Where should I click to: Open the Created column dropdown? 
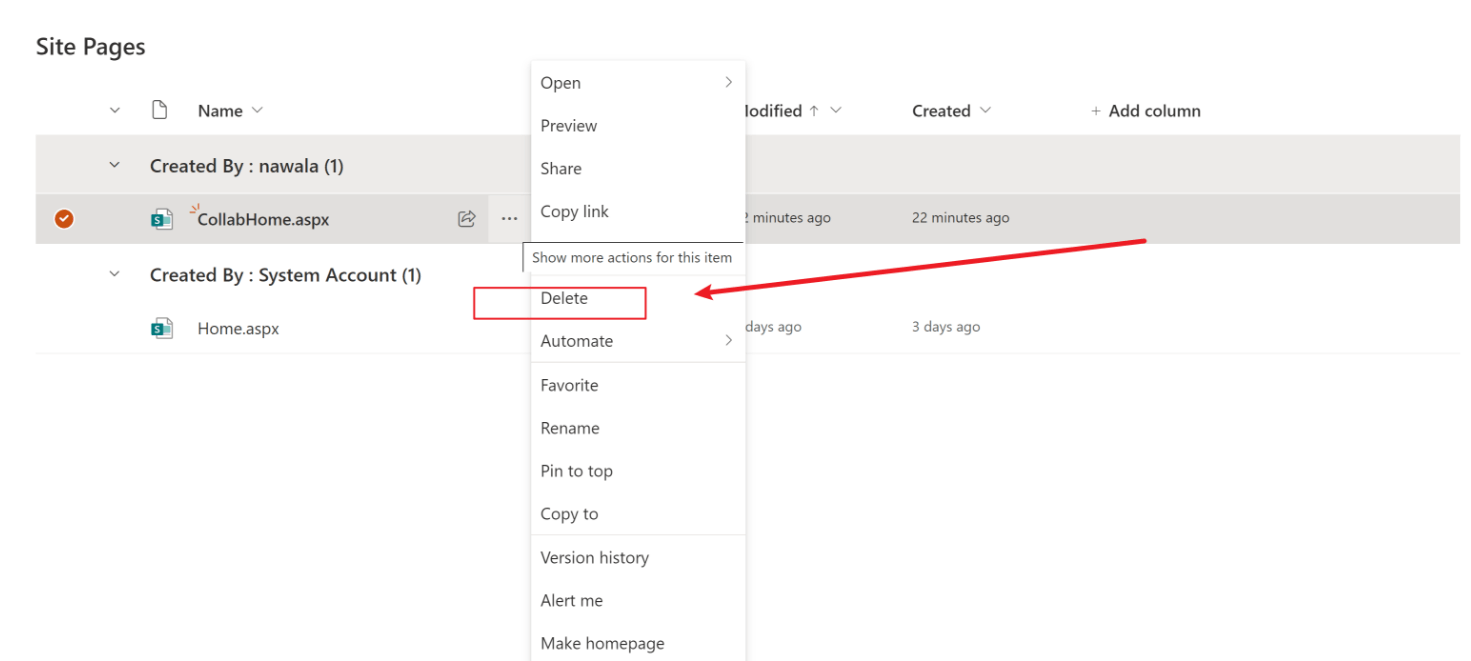[x=985, y=110]
